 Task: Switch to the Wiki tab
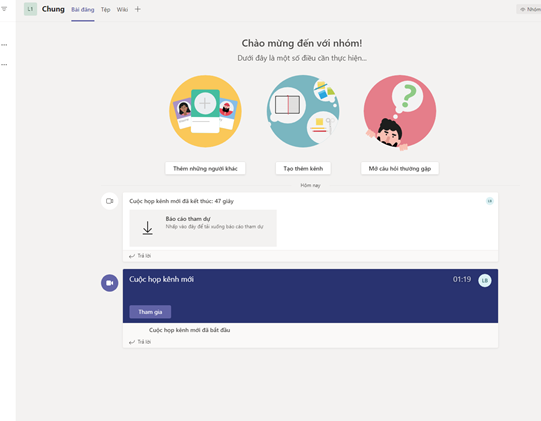tap(122, 10)
